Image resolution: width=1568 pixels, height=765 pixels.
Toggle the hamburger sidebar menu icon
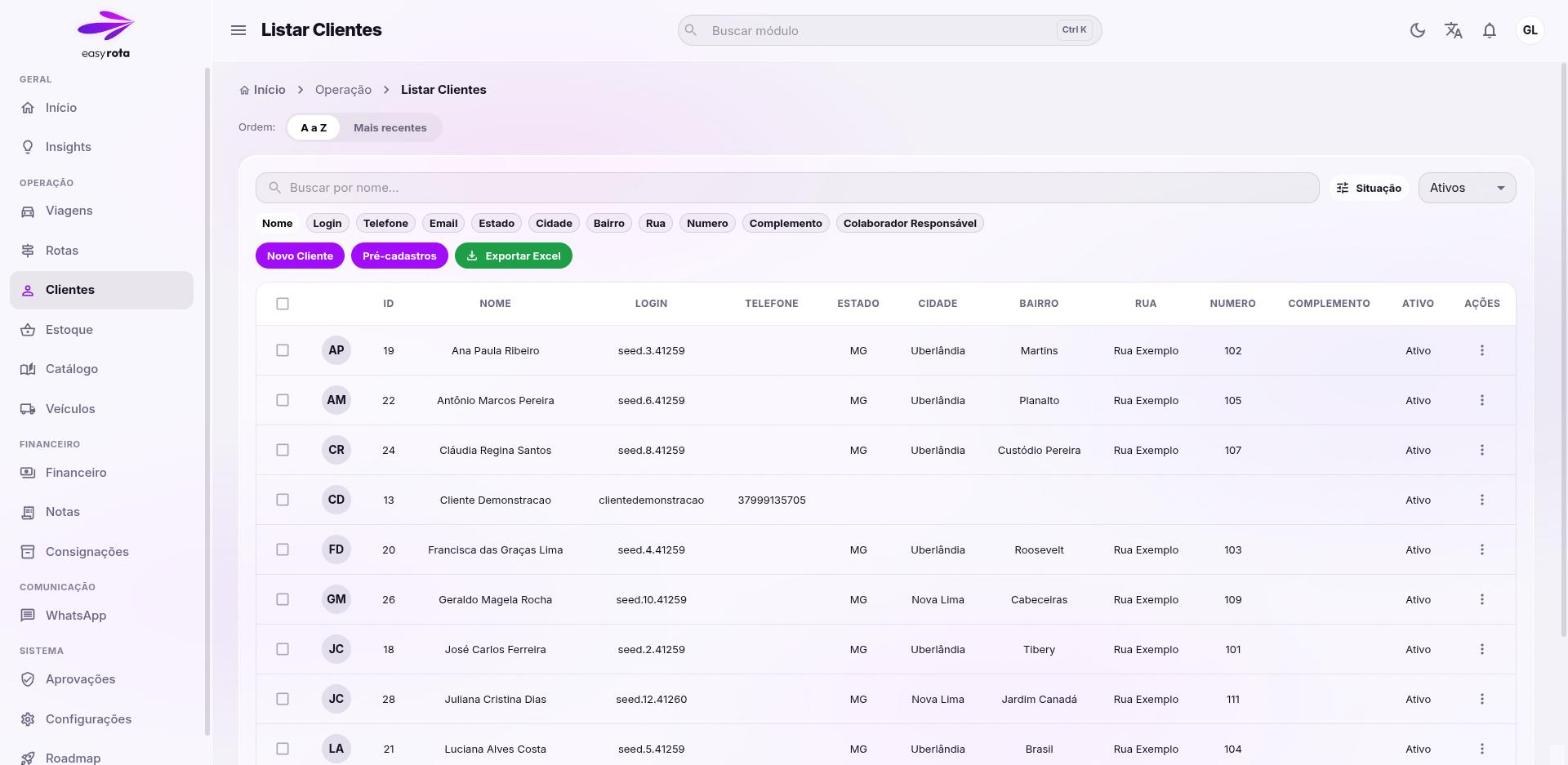coord(238,30)
